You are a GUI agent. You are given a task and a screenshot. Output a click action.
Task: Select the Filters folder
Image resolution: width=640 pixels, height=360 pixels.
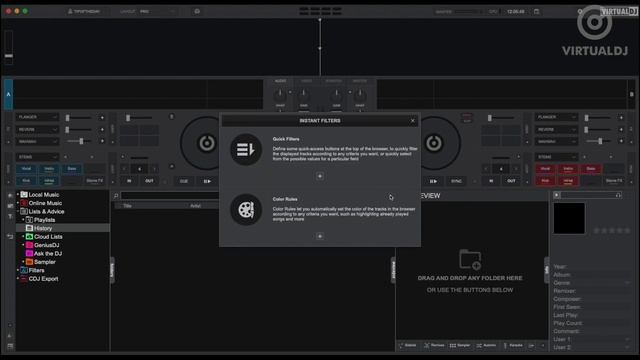(x=36, y=270)
